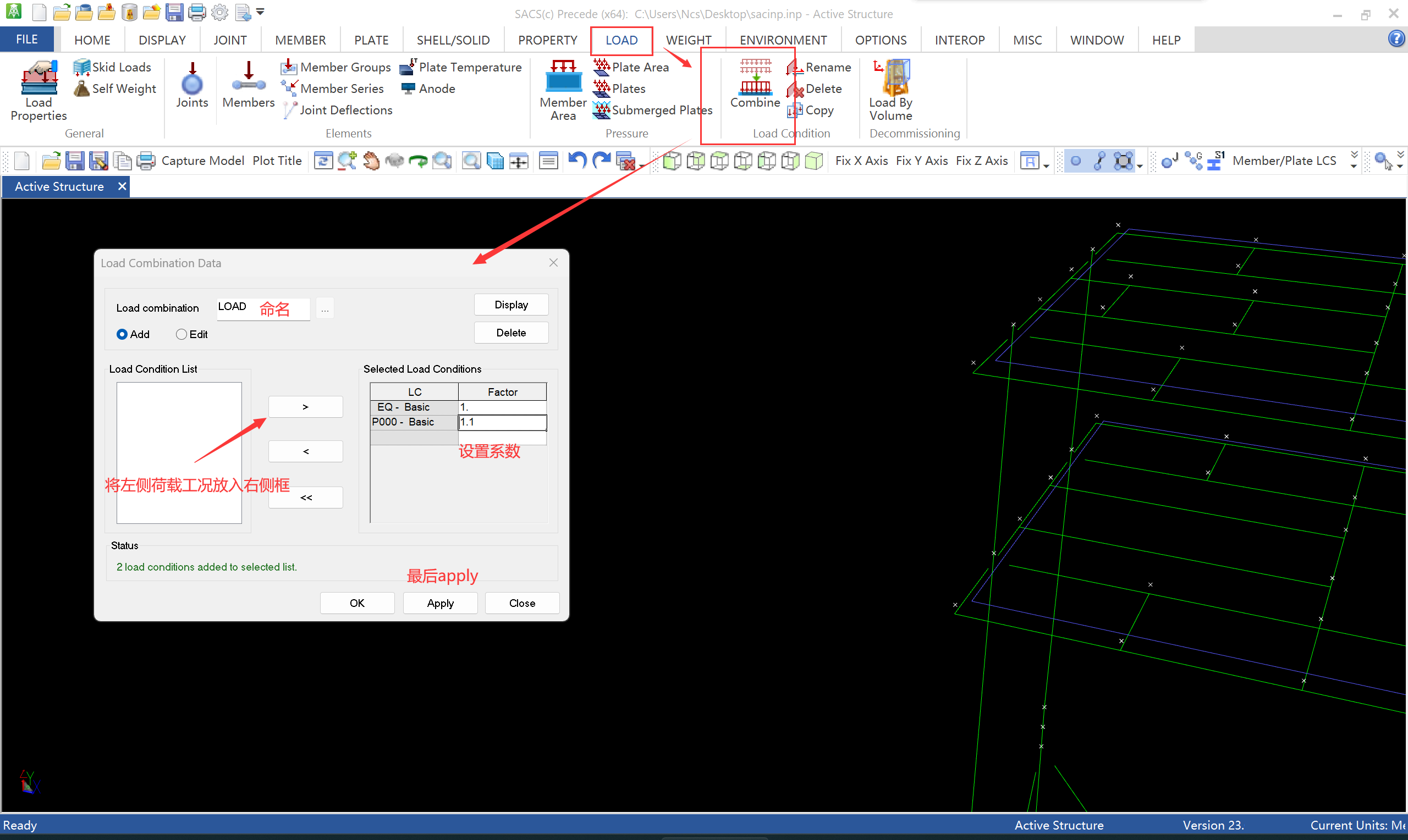Open the FILE menu

tap(26, 40)
